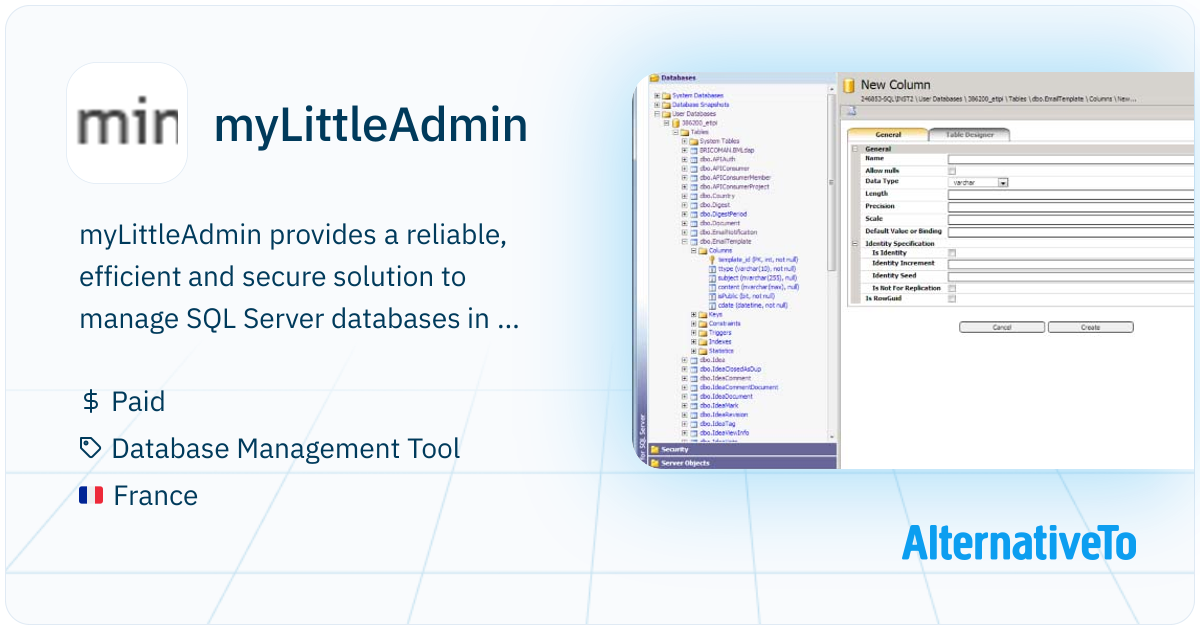Click the template_id primary key icon
The width and height of the screenshot is (1200, 630).
coord(712,260)
